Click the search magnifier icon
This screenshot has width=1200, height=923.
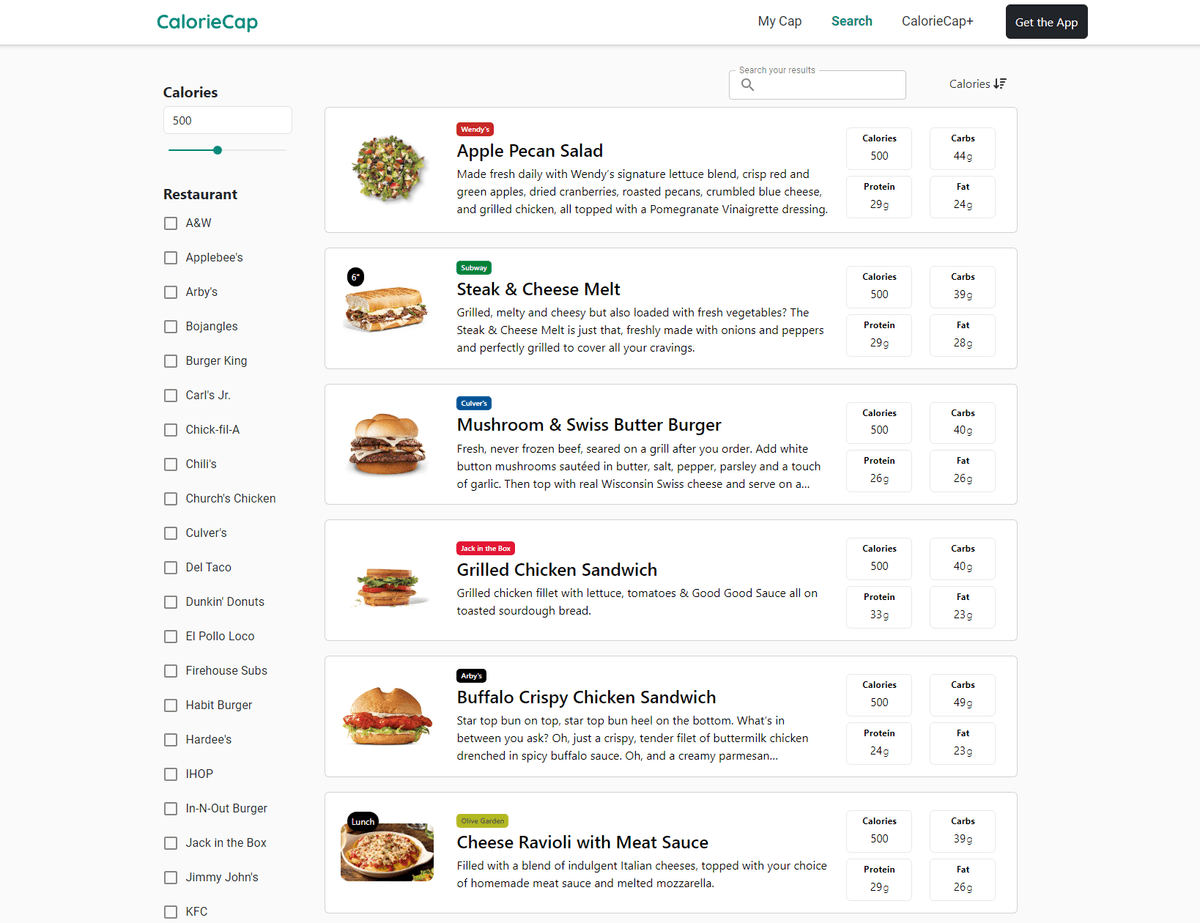(747, 85)
